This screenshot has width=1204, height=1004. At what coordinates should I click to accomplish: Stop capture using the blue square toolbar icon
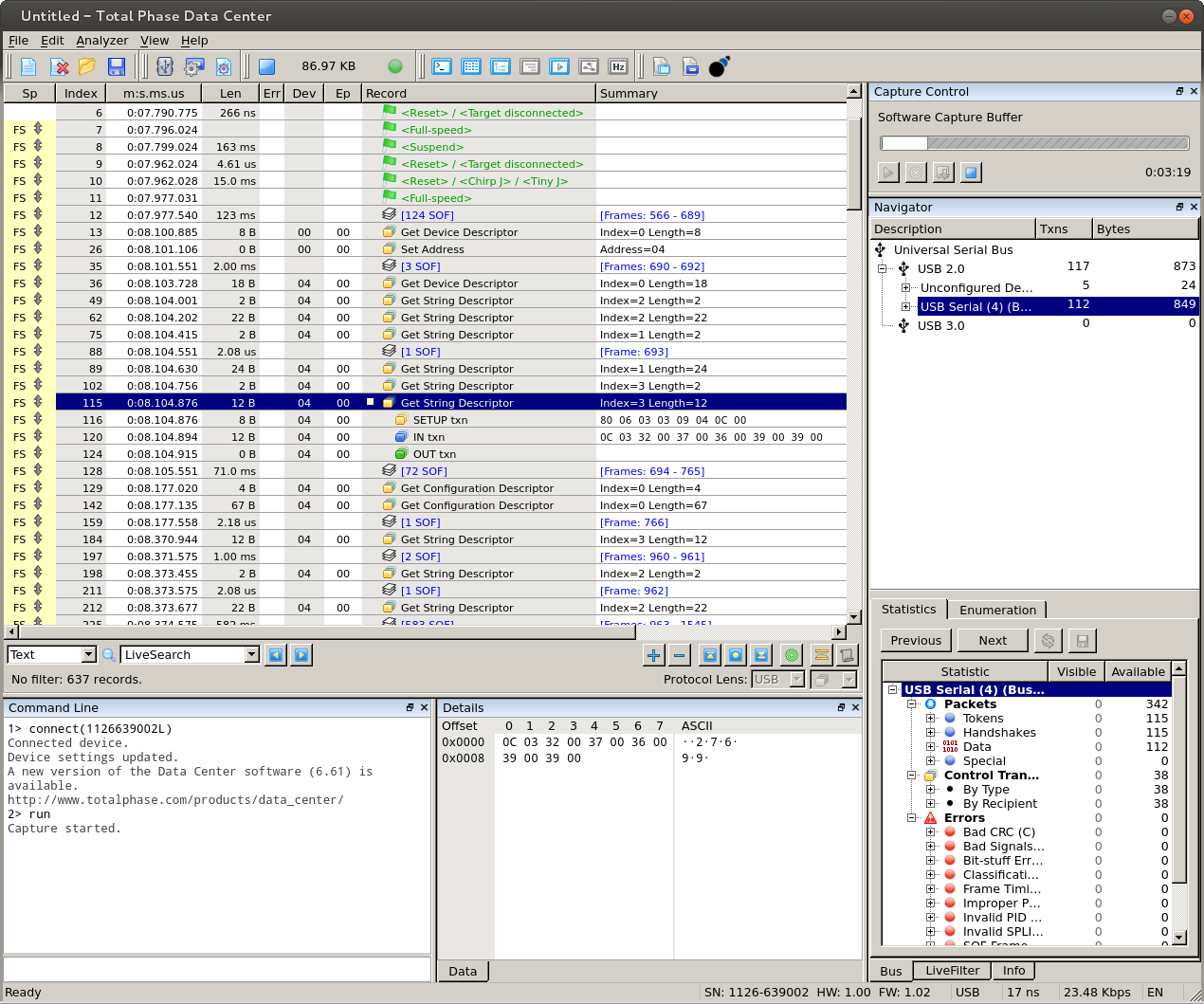click(266, 66)
